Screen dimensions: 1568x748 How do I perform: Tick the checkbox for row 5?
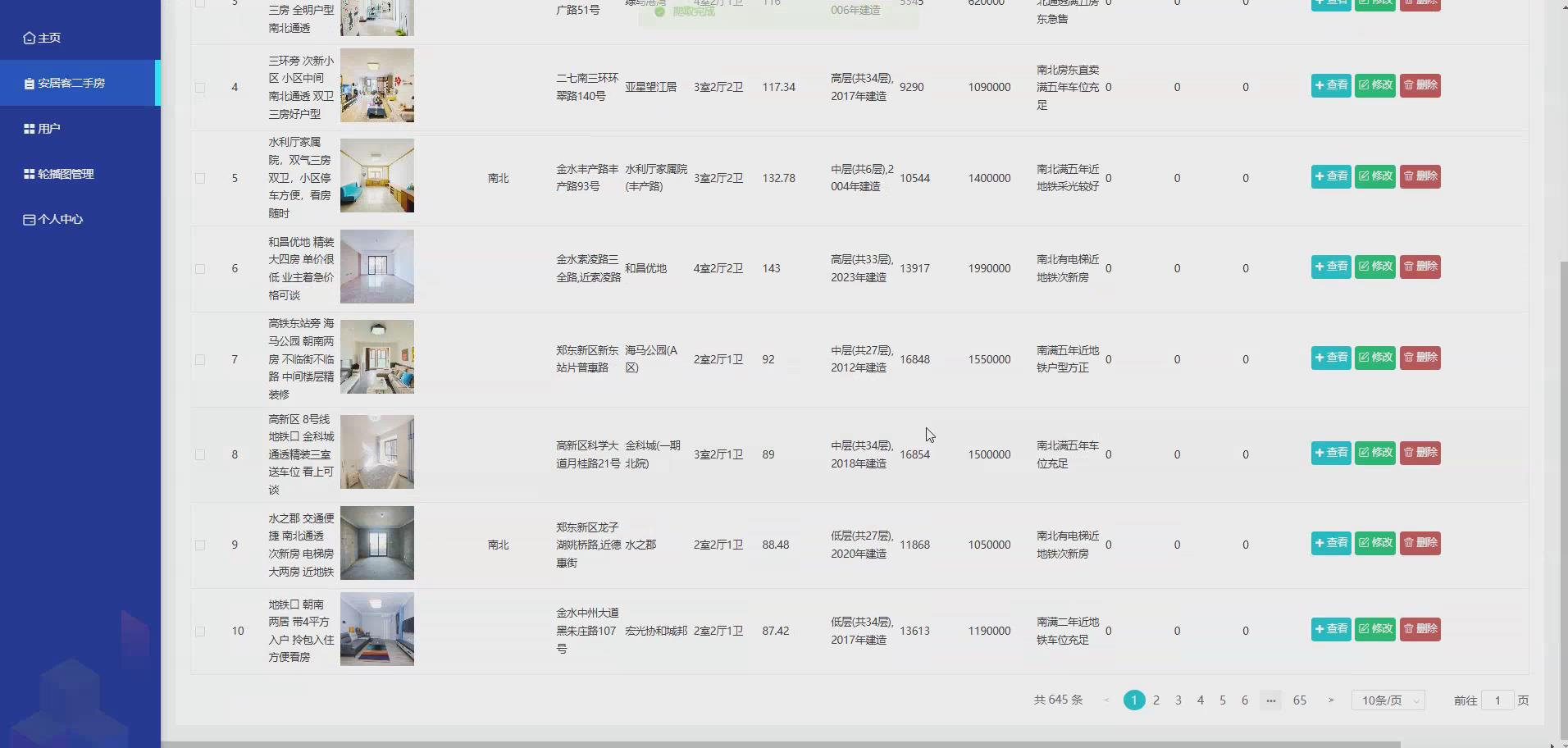pos(200,178)
